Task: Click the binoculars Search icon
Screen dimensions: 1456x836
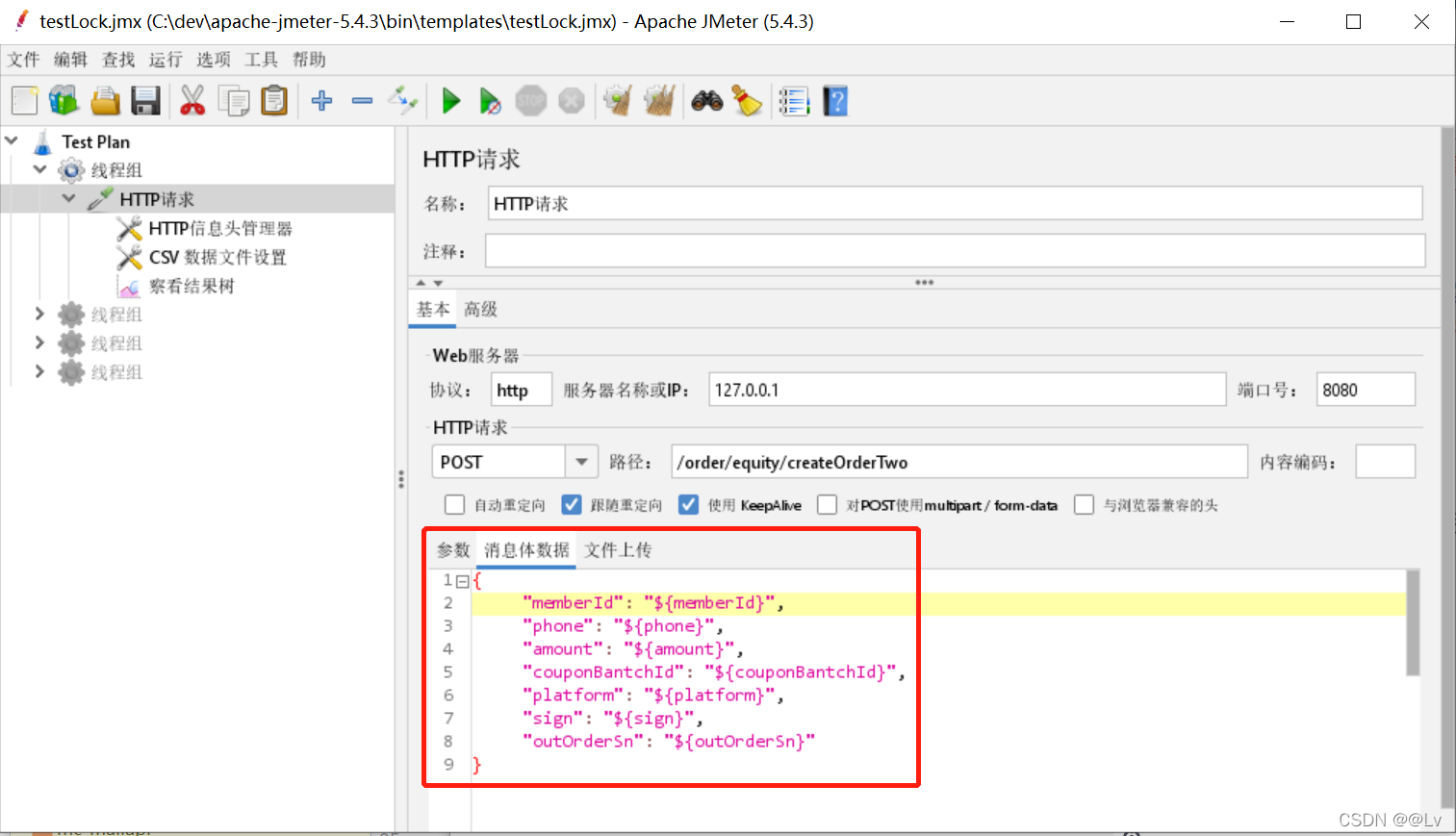Action: point(707,100)
